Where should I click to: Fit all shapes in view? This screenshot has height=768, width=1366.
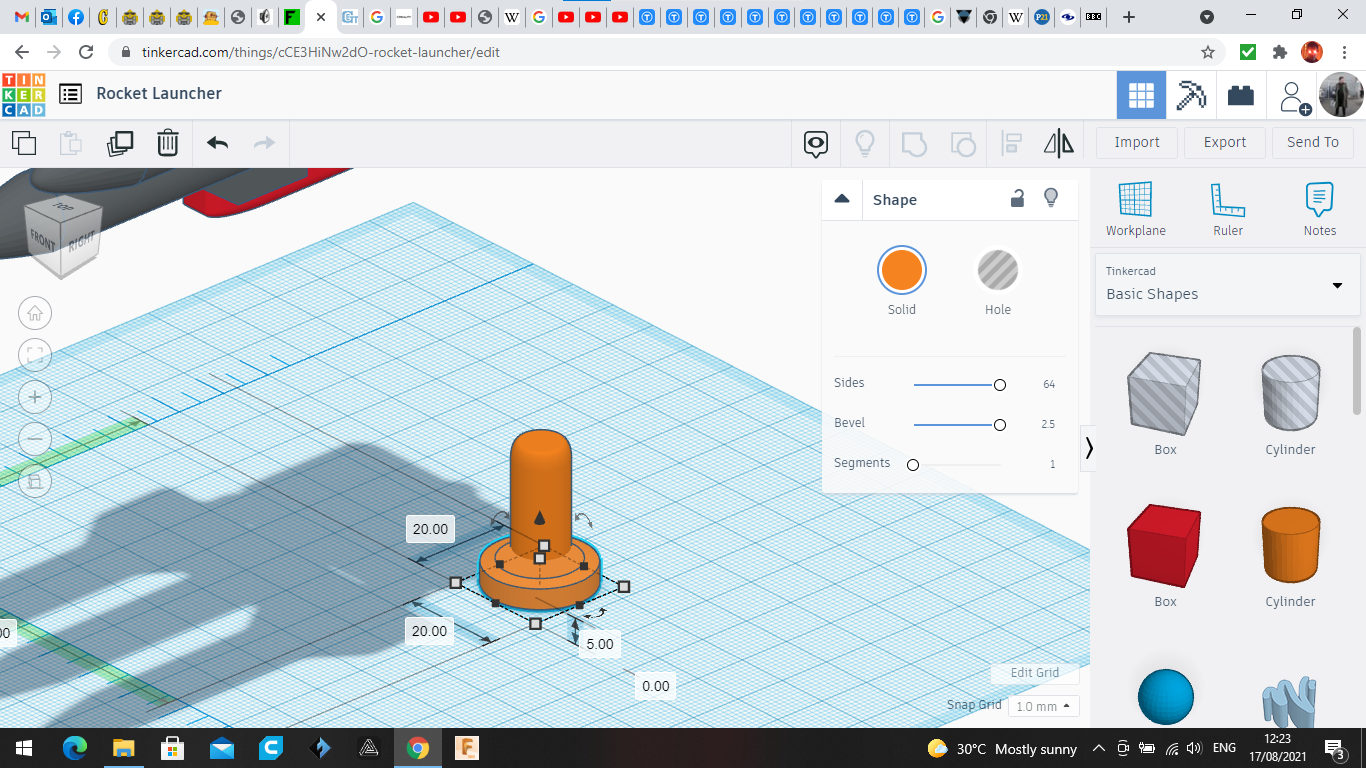(35, 355)
